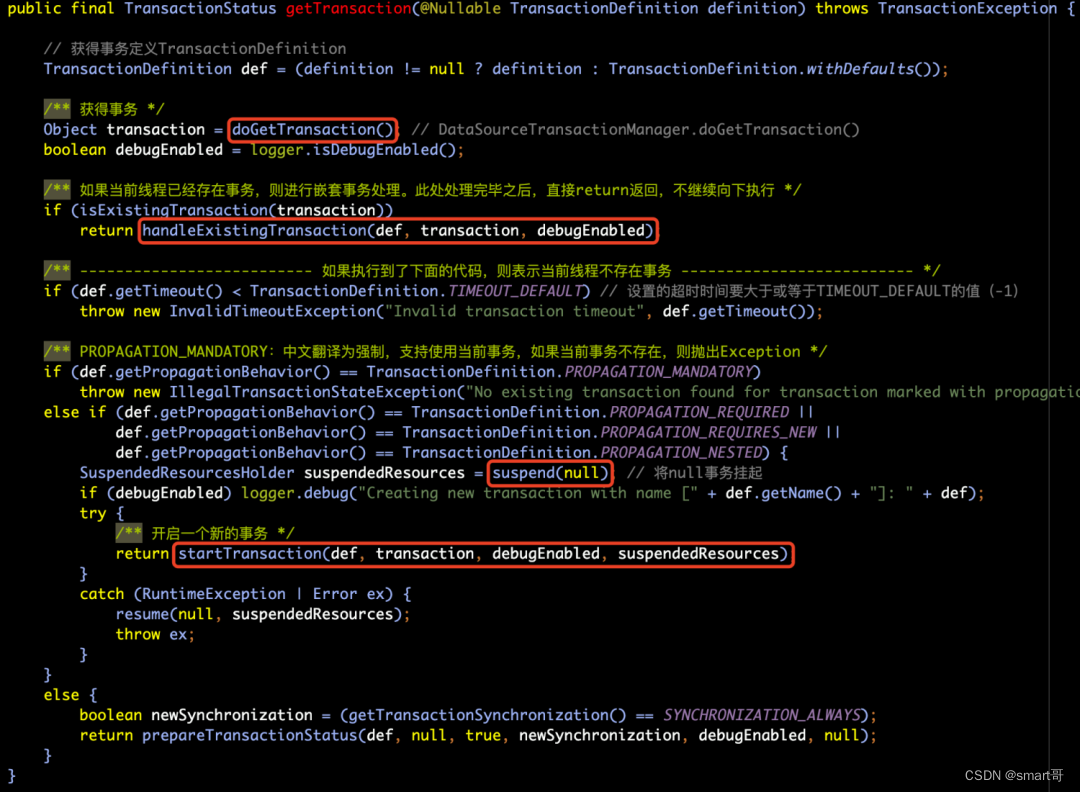Screen dimensions: 1080x792
Task: Click the SuspendedResourcesHolder type name
Action: [x=187, y=473]
